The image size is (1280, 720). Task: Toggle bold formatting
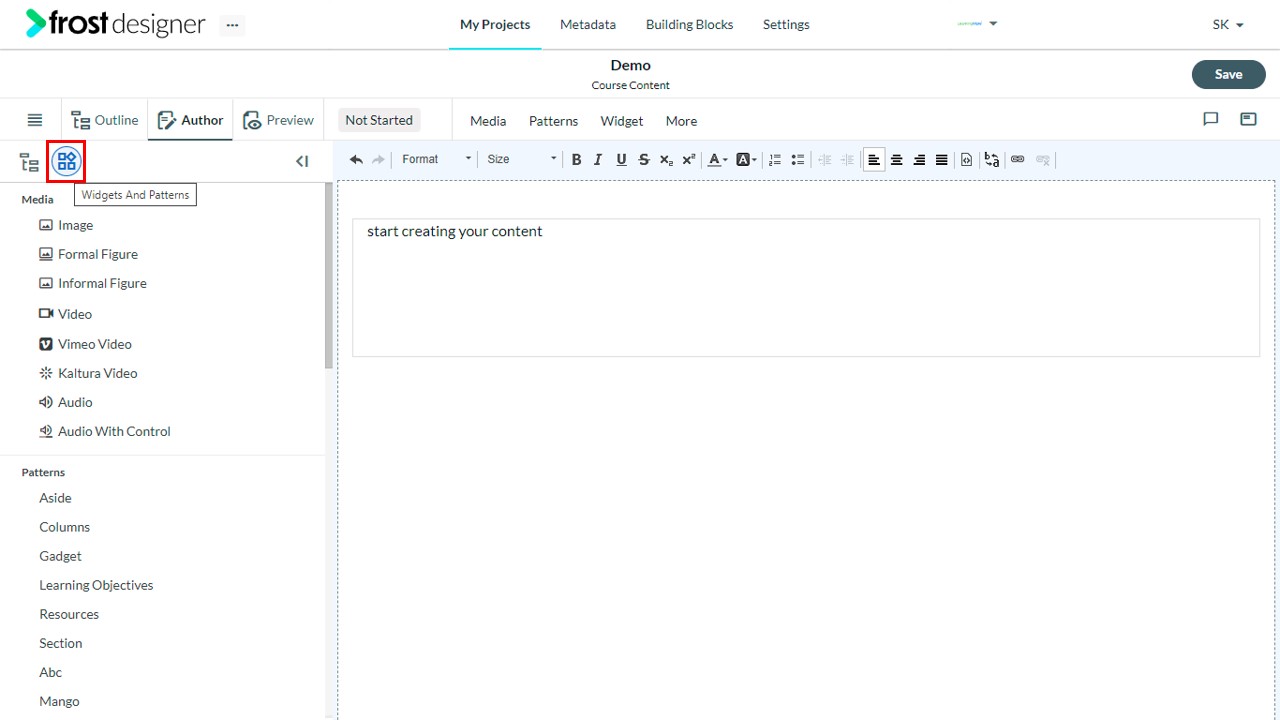pyautogui.click(x=576, y=159)
